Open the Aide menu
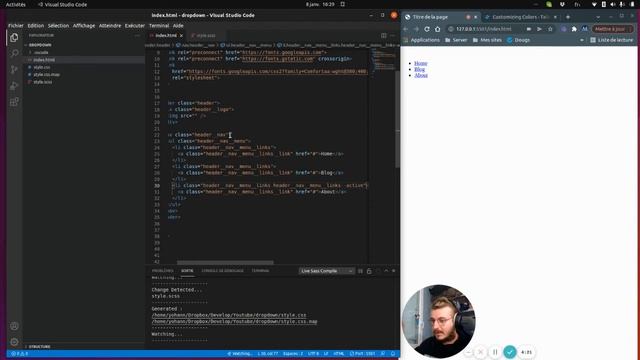 tap(178, 25)
